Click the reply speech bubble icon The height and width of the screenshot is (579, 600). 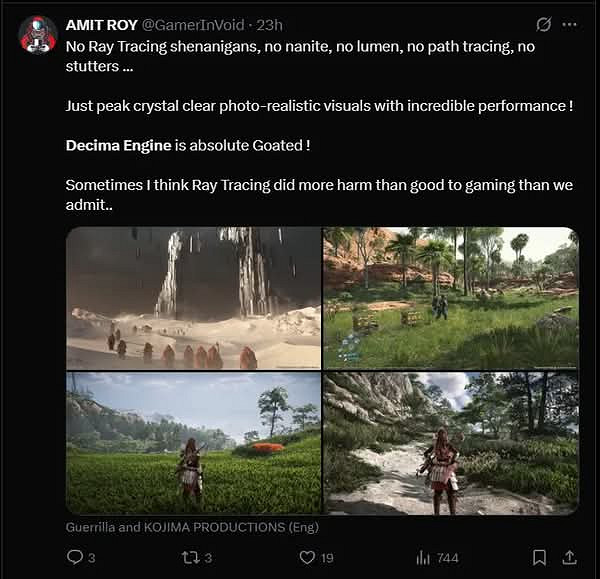coord(74,557)
